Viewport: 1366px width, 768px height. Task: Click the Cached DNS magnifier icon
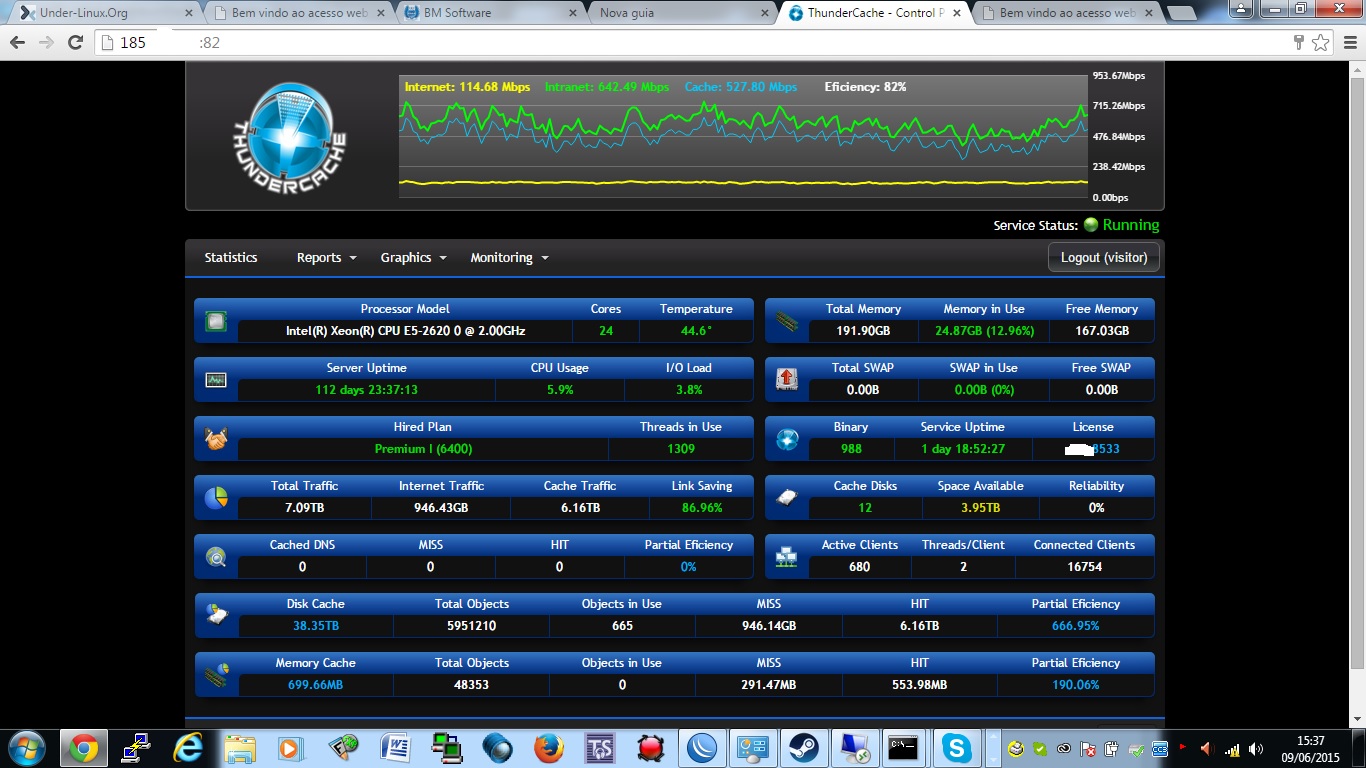pyautogui.click(x=216, y=556)
